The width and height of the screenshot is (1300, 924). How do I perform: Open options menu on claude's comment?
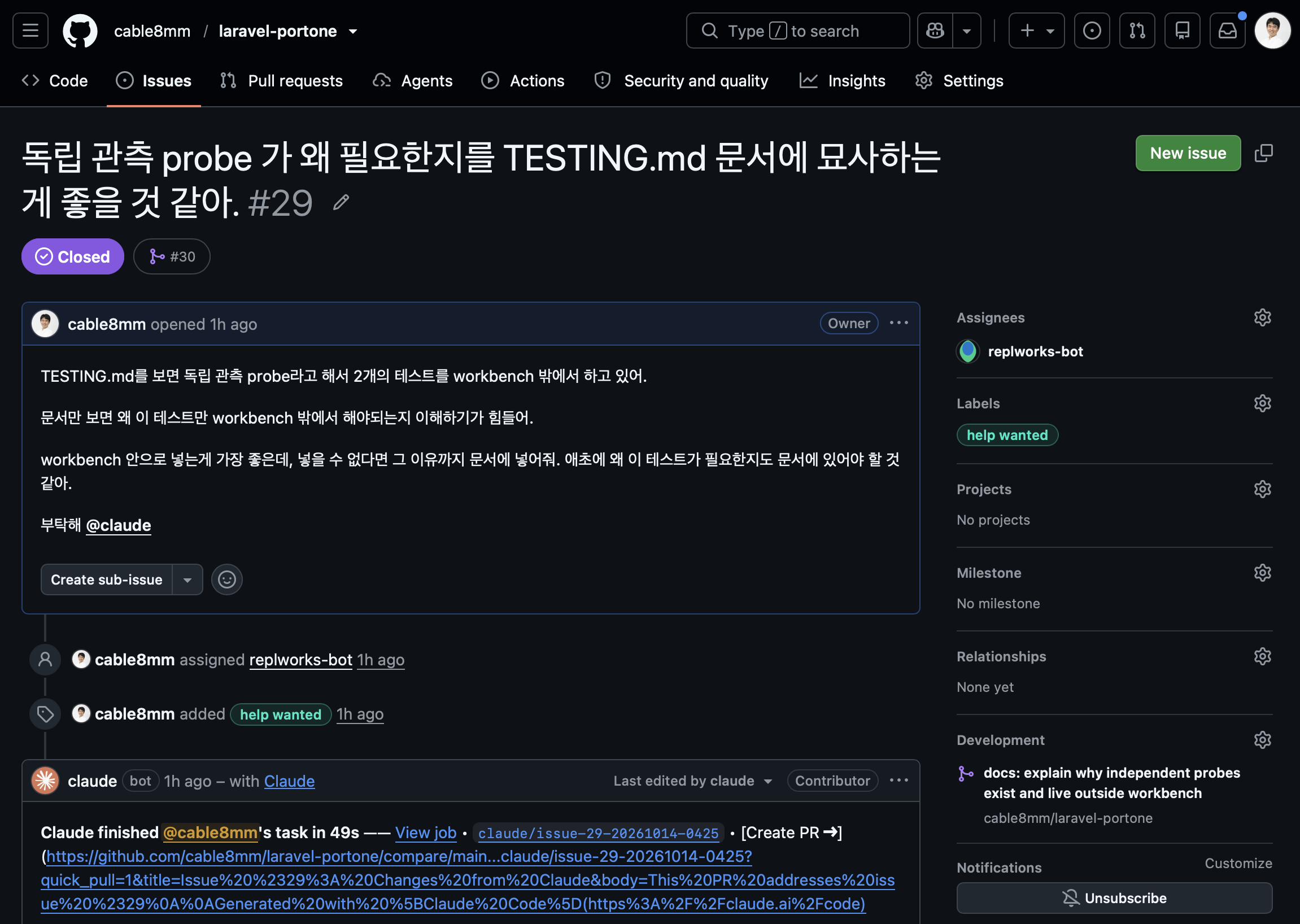tap(899, 781)
